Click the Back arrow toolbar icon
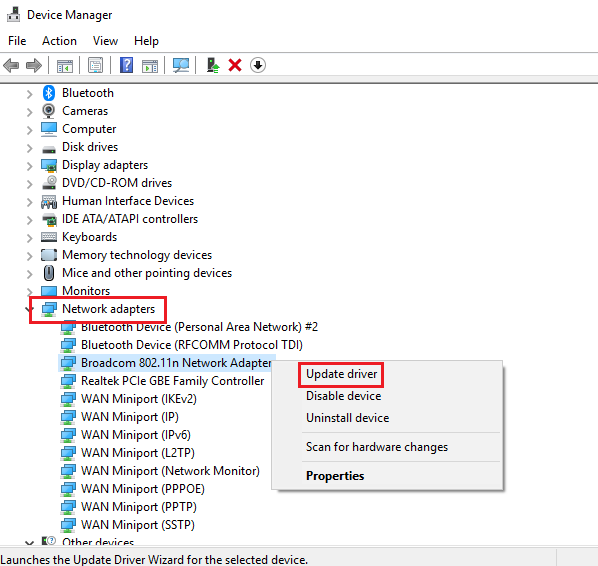598x566 pixels. (x=11, y=65)
